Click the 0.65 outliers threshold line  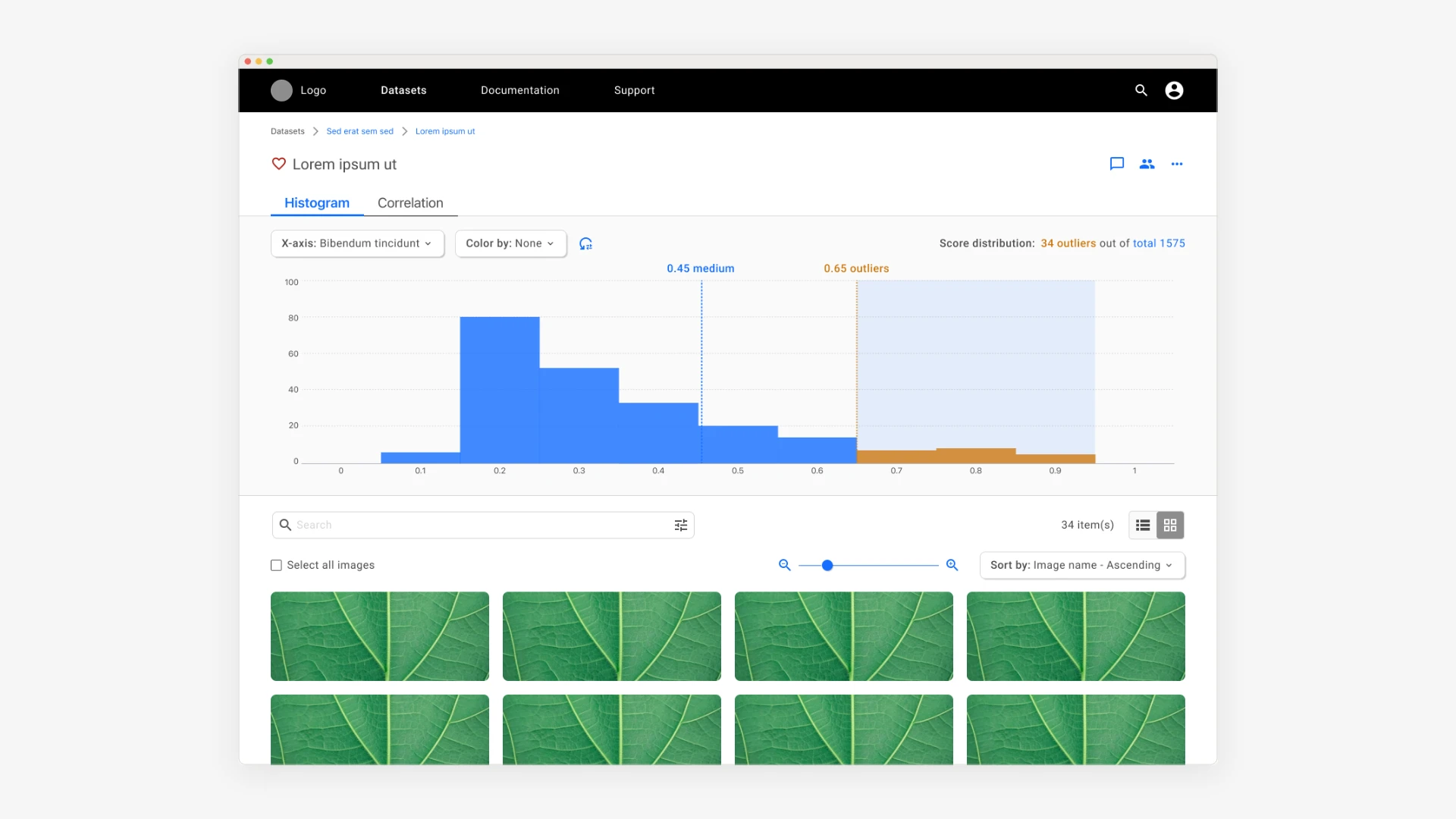[857, 372]
